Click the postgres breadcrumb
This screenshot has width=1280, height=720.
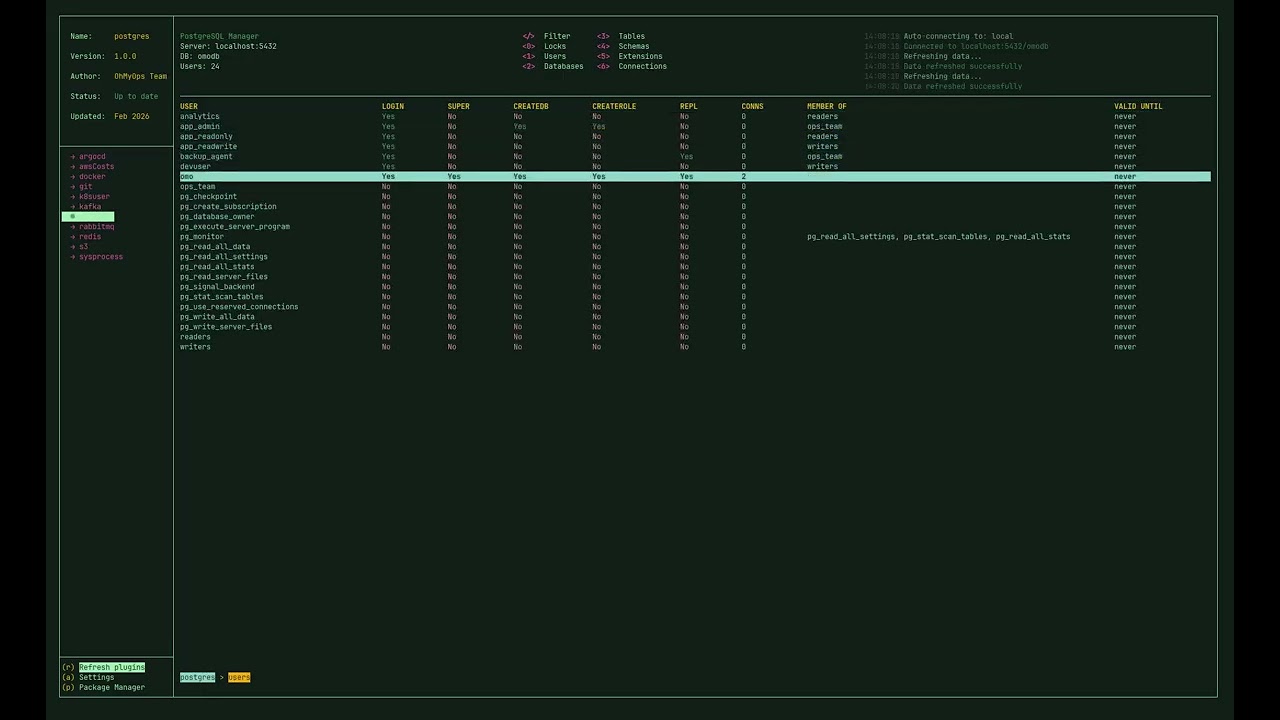197,677
